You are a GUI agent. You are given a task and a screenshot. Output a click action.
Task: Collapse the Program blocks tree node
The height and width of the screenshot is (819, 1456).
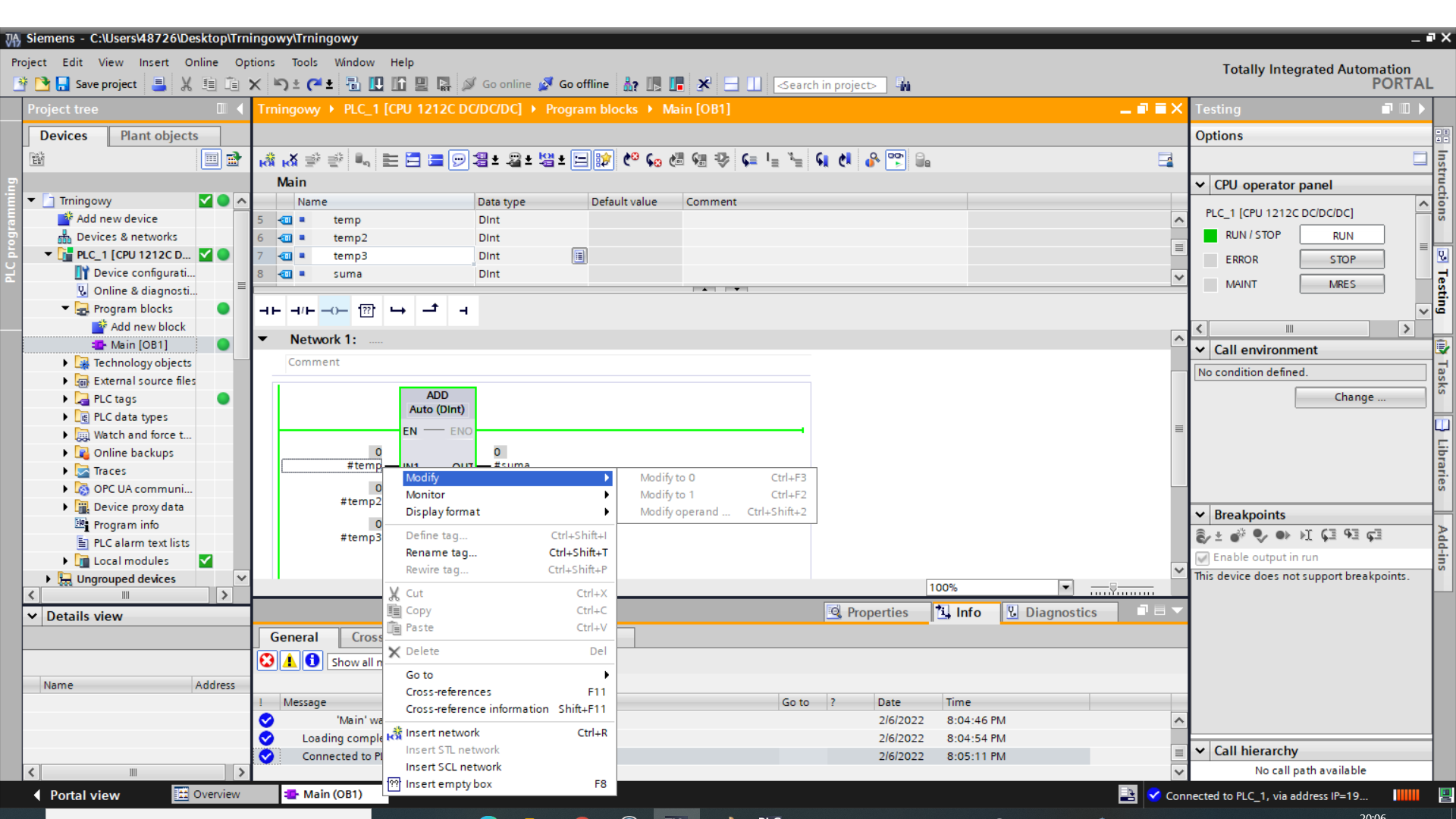(x=65, y=309)
